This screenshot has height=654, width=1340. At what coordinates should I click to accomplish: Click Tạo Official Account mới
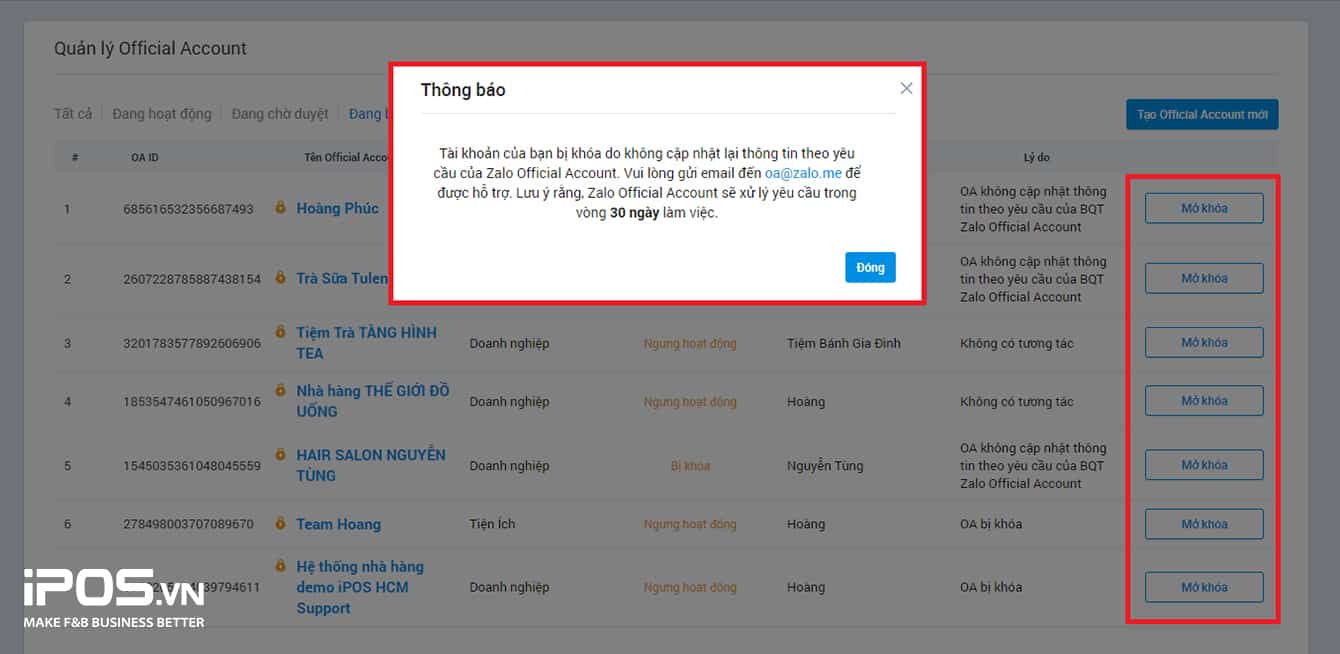[1202, 114]
